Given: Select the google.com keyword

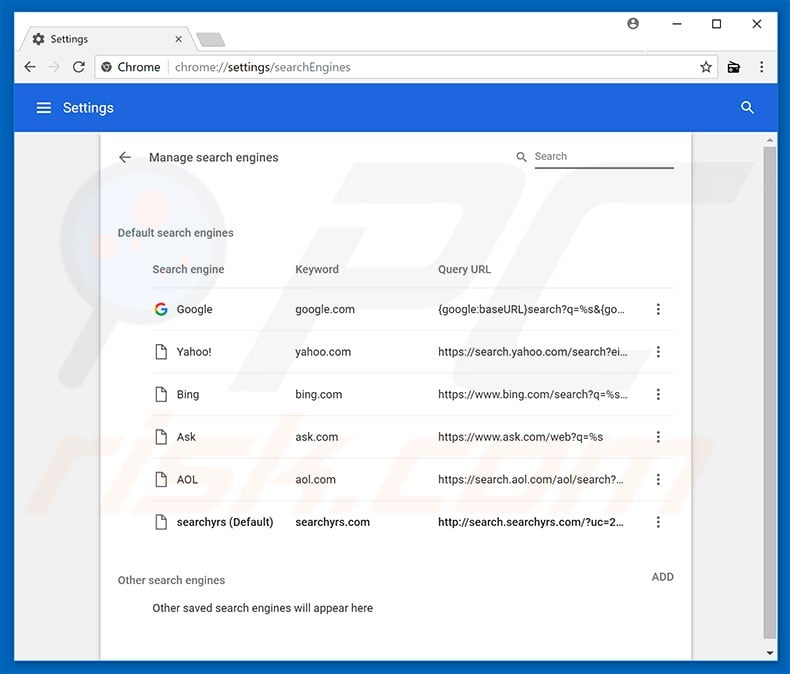Looking at the screenshot, I should point(325,309).
